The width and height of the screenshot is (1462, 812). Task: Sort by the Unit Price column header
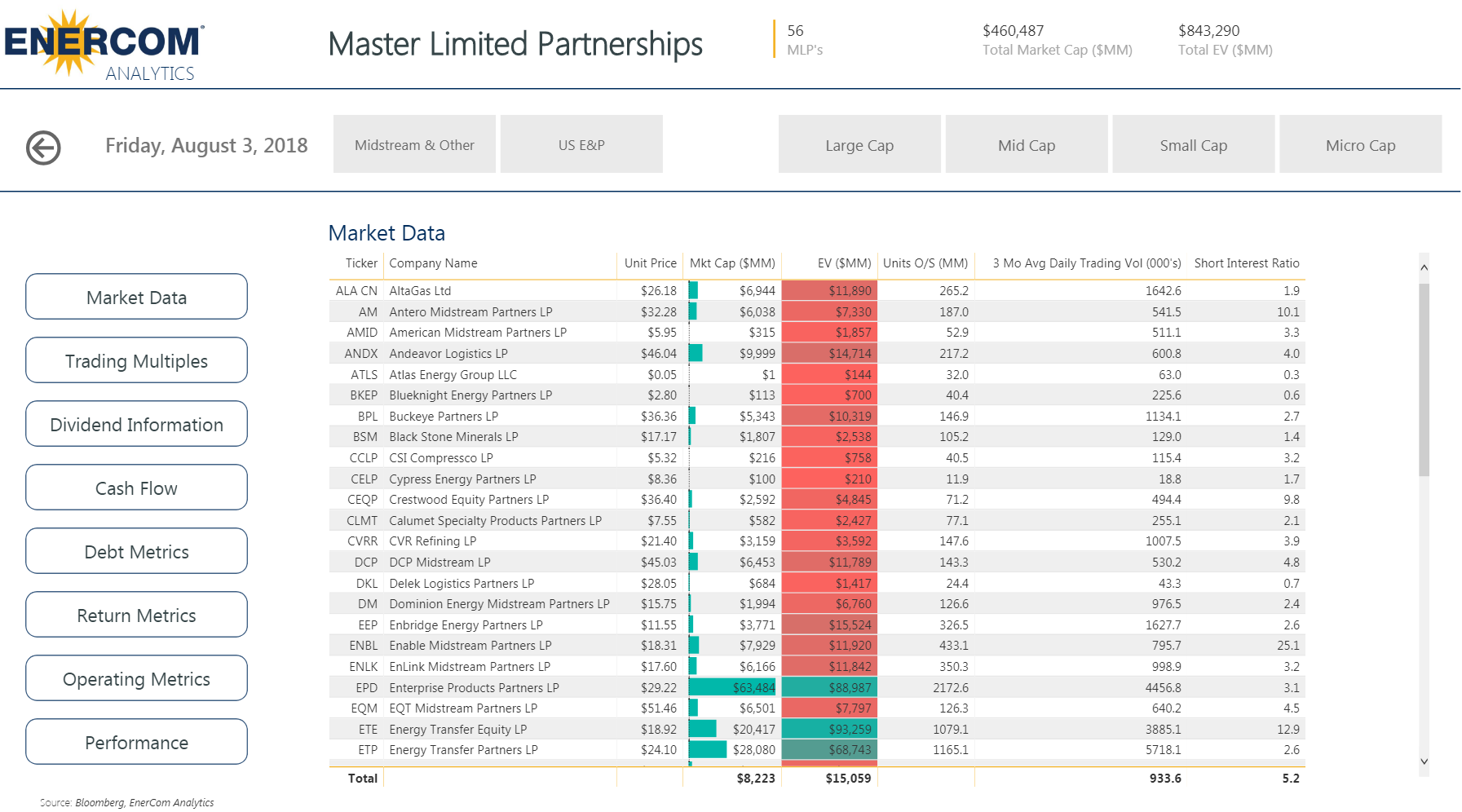651,263
